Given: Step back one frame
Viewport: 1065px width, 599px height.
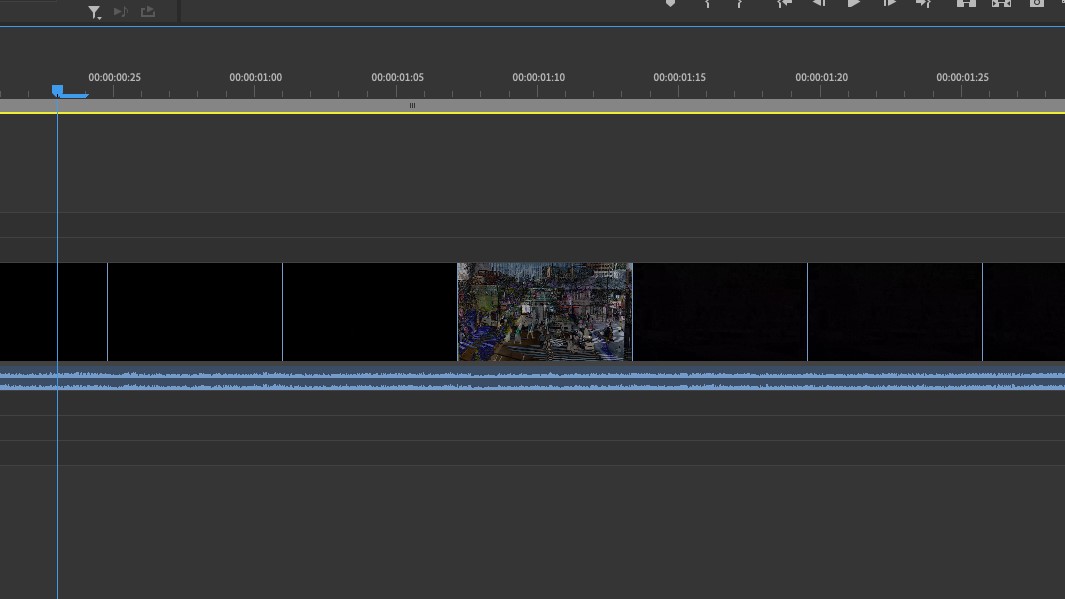Looking at the screenshot, I should (819, 3).
